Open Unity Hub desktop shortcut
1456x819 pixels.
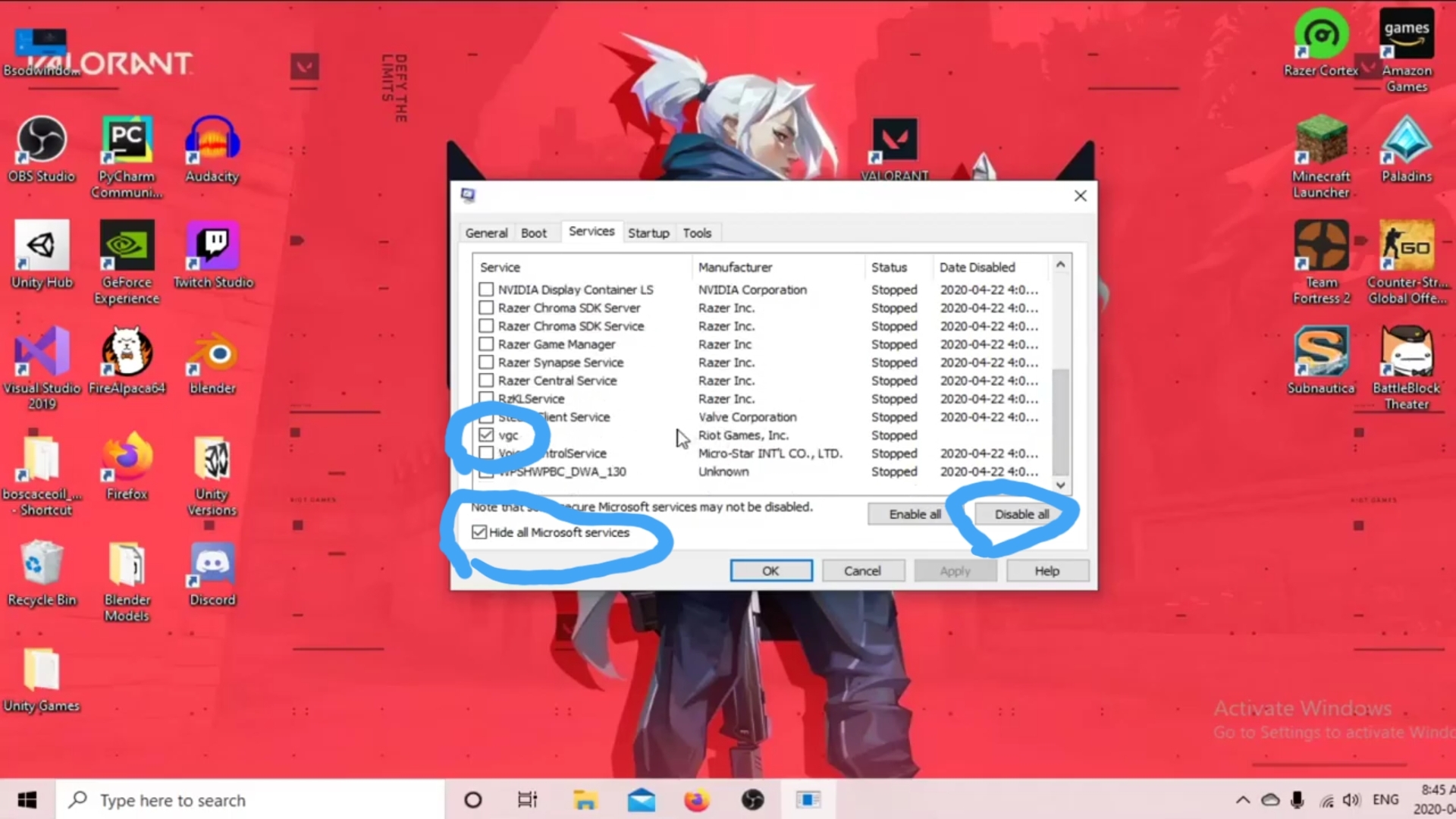[x=42, y=256]
